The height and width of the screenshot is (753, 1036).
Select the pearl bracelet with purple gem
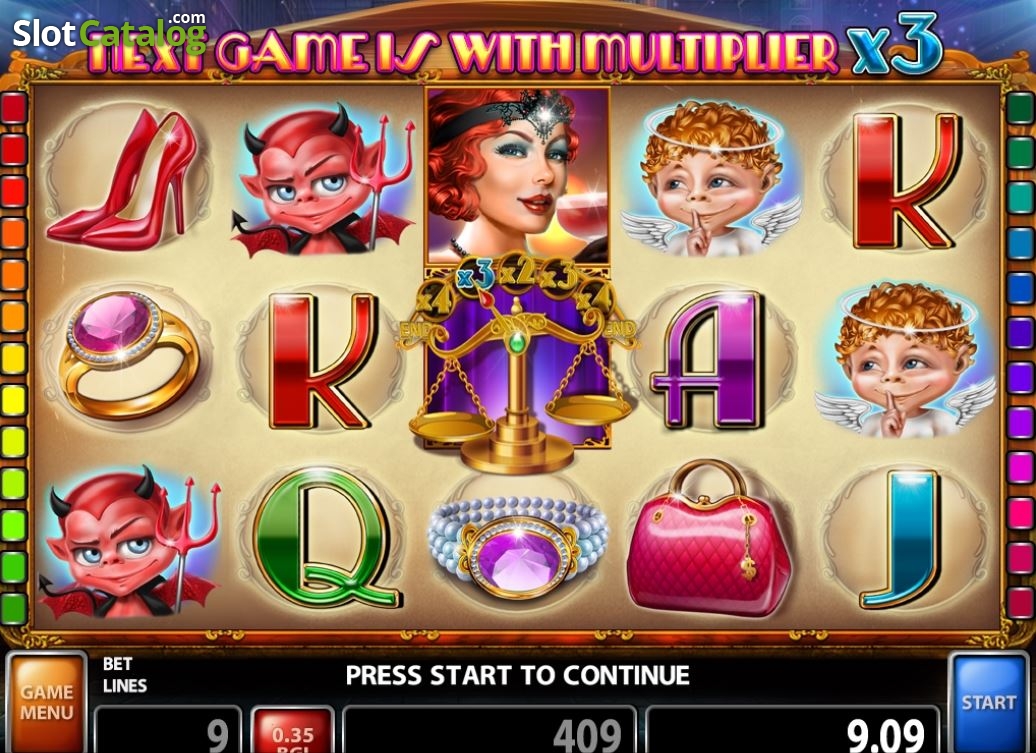(x=517, y=546)
